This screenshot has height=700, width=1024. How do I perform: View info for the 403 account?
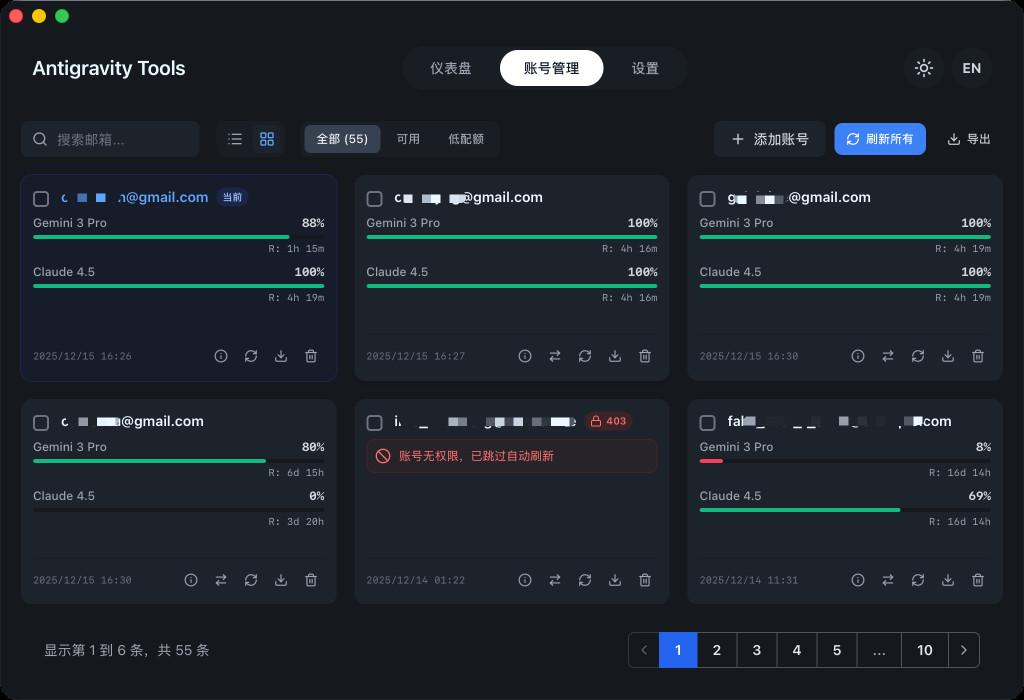(x=525, y=580)
